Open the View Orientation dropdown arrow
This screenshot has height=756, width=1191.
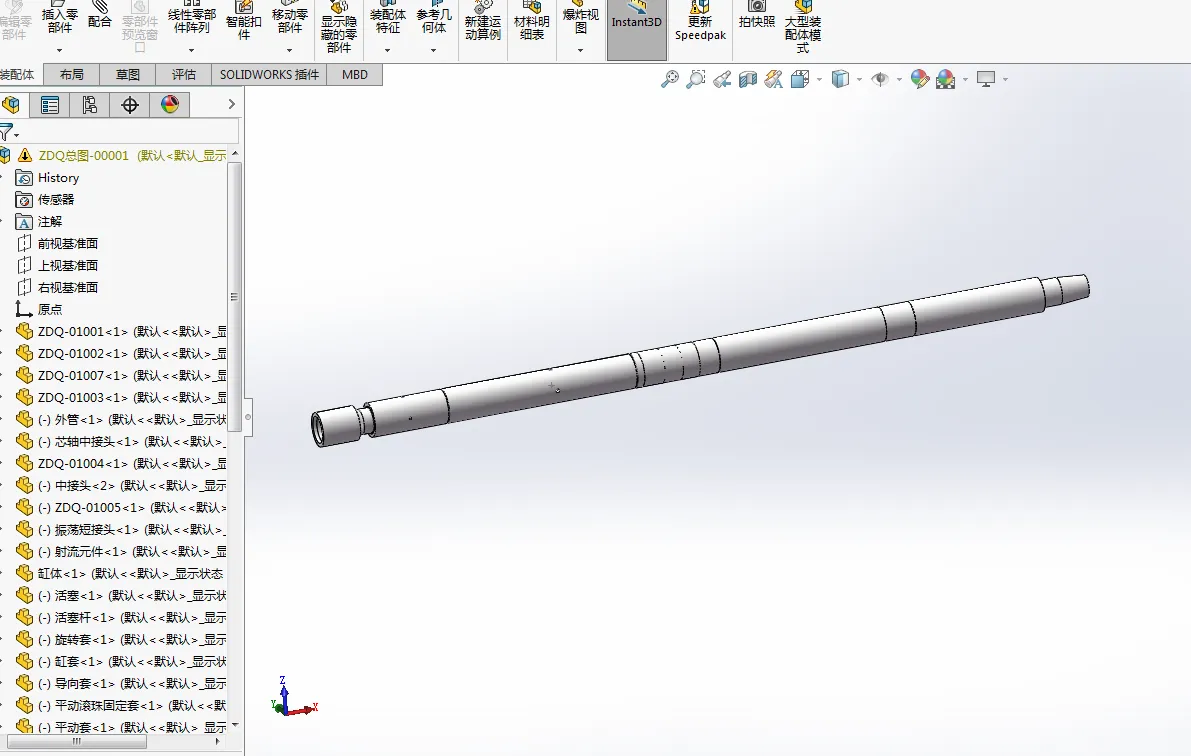tap(819, 79)
